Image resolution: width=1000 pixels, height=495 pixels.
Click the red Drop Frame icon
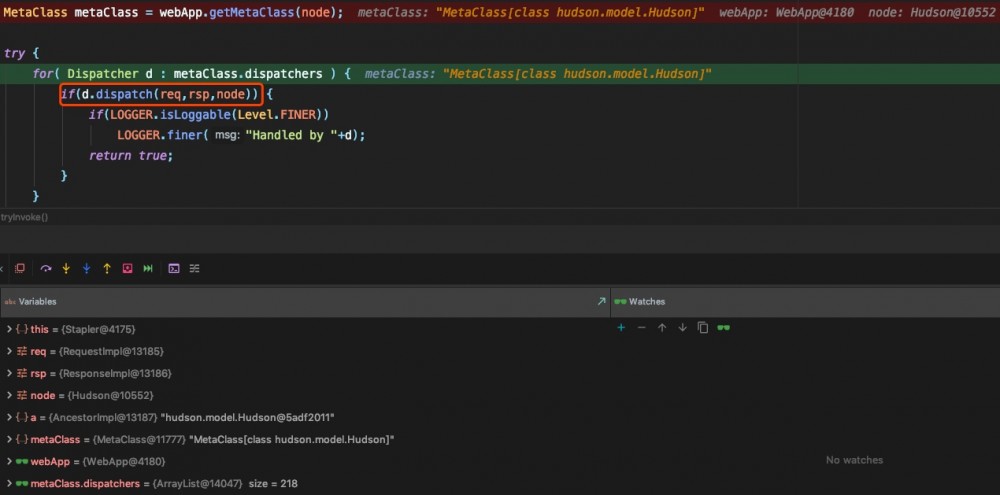[x=128, y=269]
